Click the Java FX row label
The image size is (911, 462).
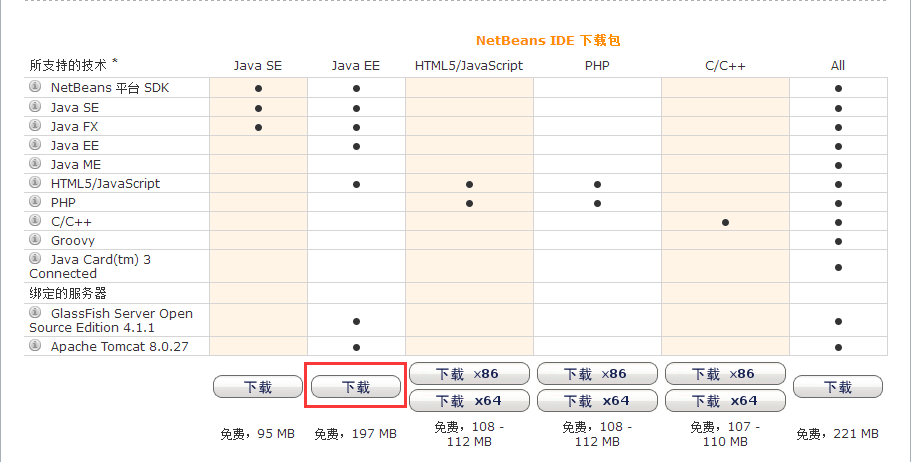(x=74, y=126)
